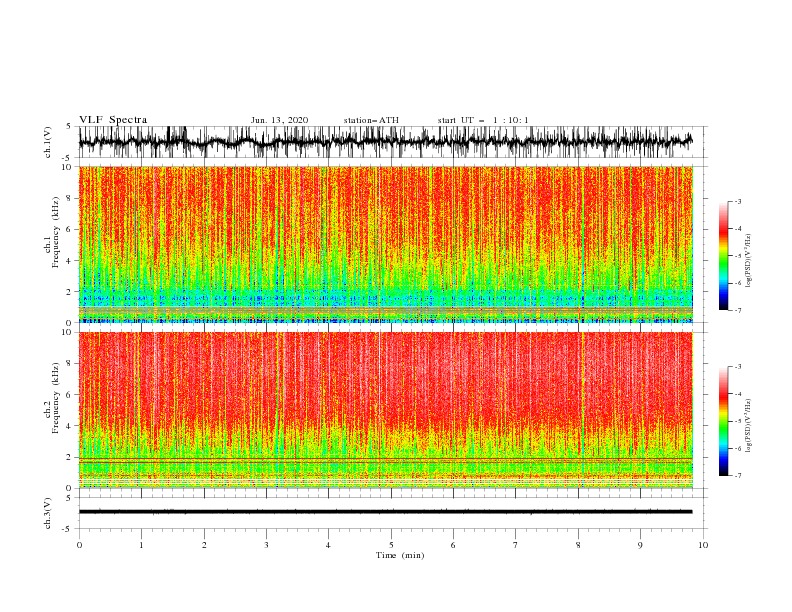Viewport: 792px width, 612px height.
Task: Click time axis tick label 1
Action: tap(141, 545)
